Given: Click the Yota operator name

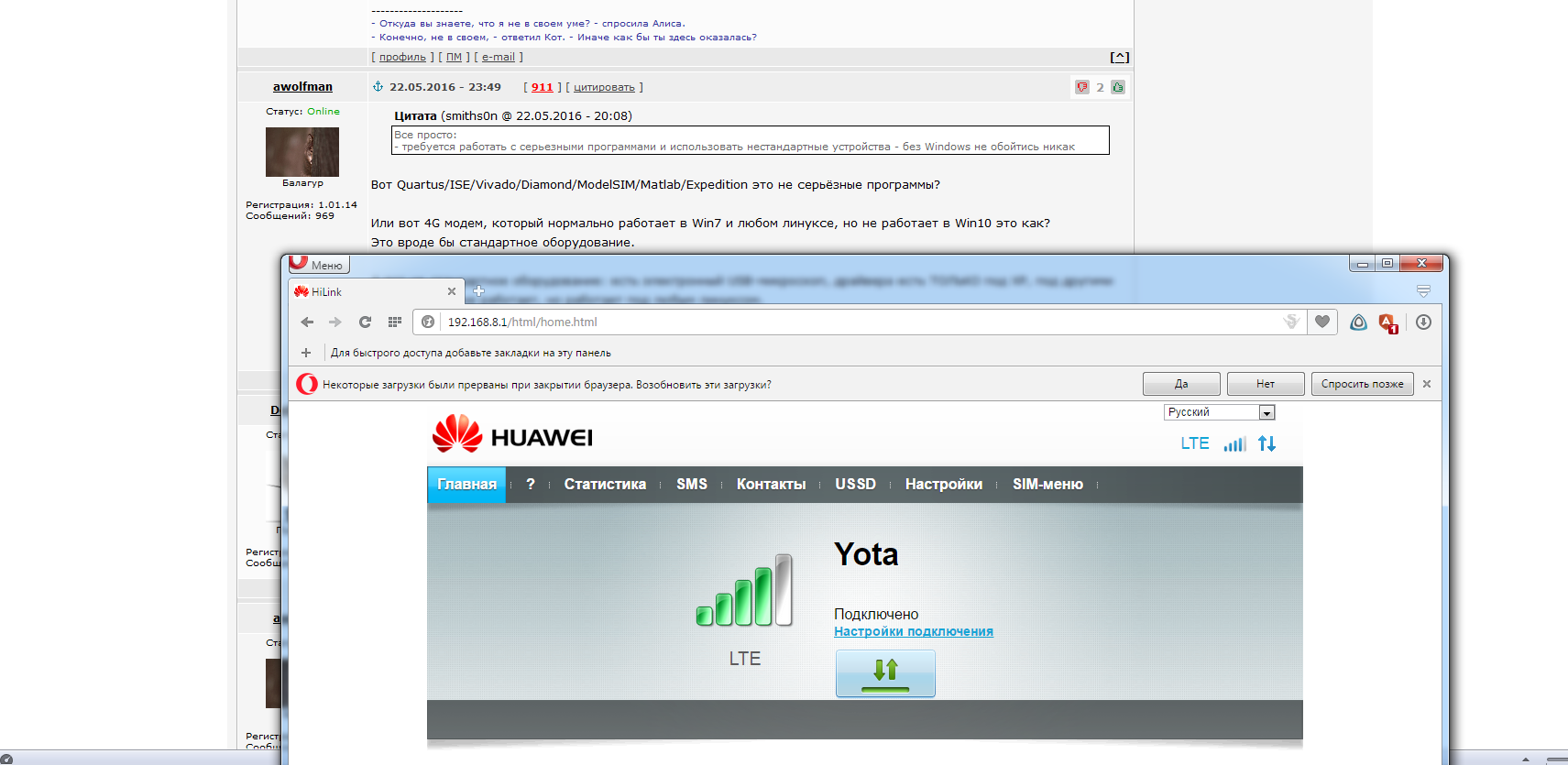Looking at the screenshot, I should click(x=866, y=554).
